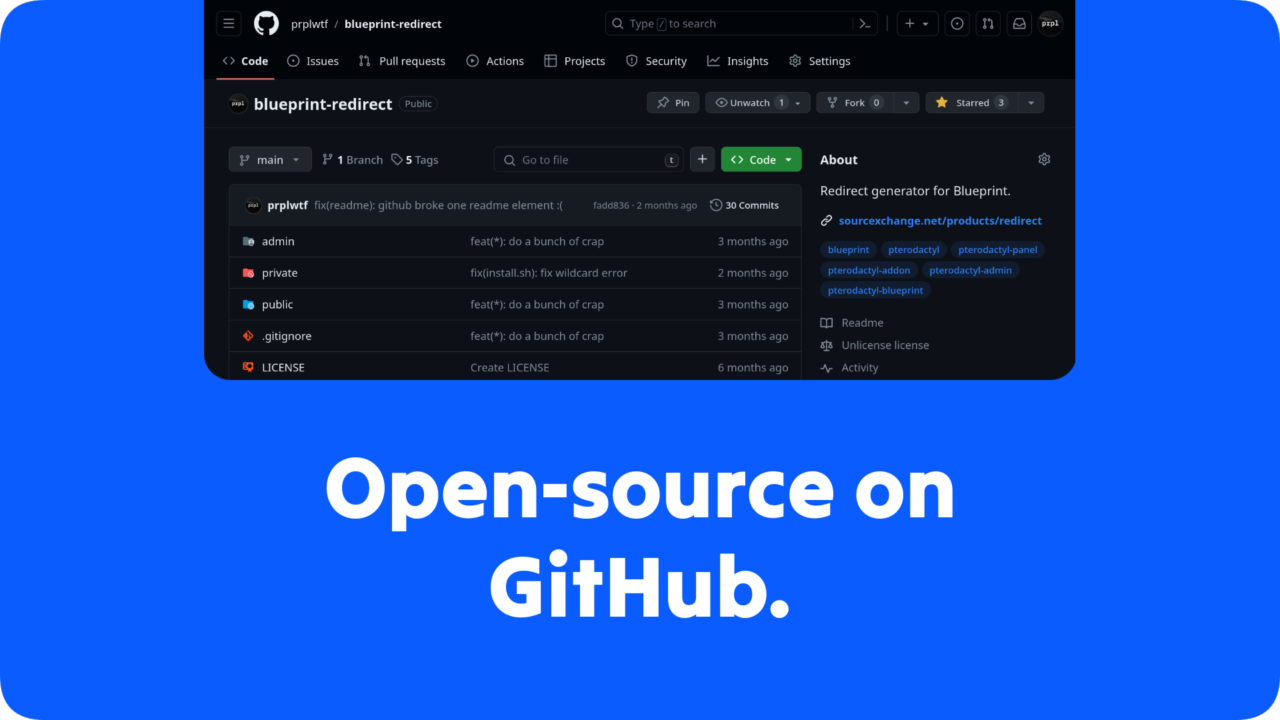Open the user avatar menu in header

1050,24
